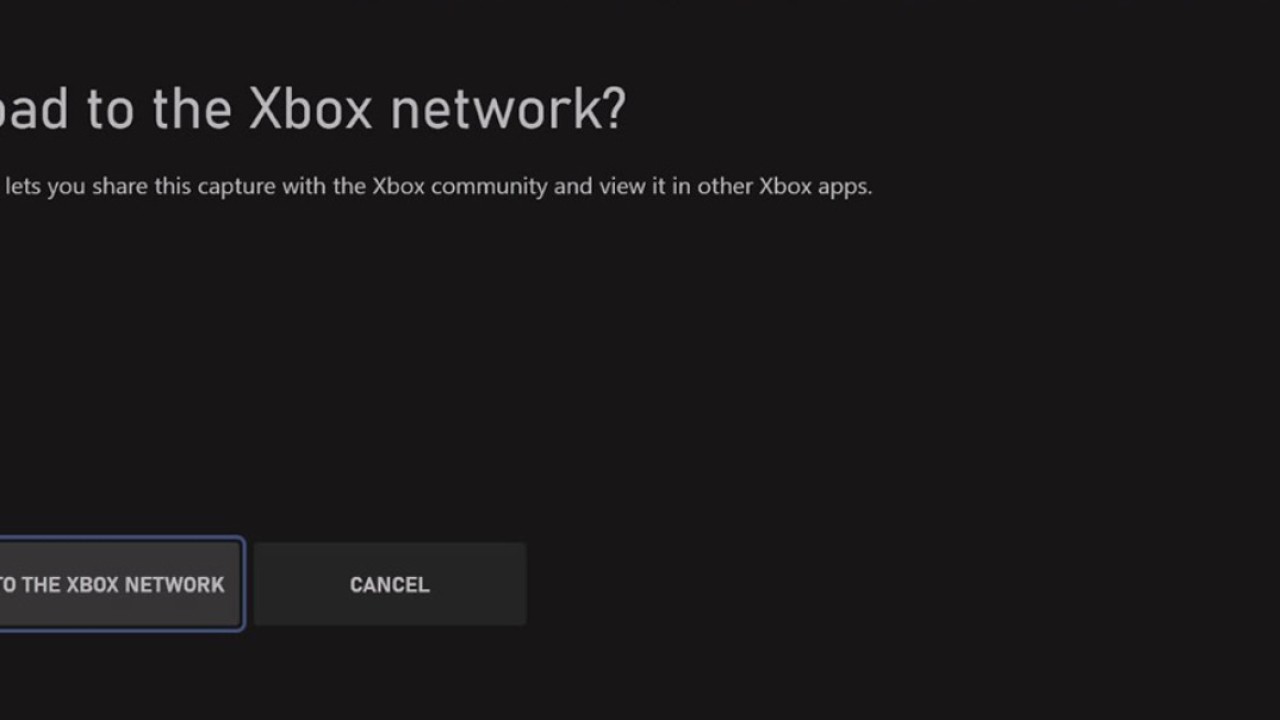Approve sharing by pressing the upload button

click(118, 585)
